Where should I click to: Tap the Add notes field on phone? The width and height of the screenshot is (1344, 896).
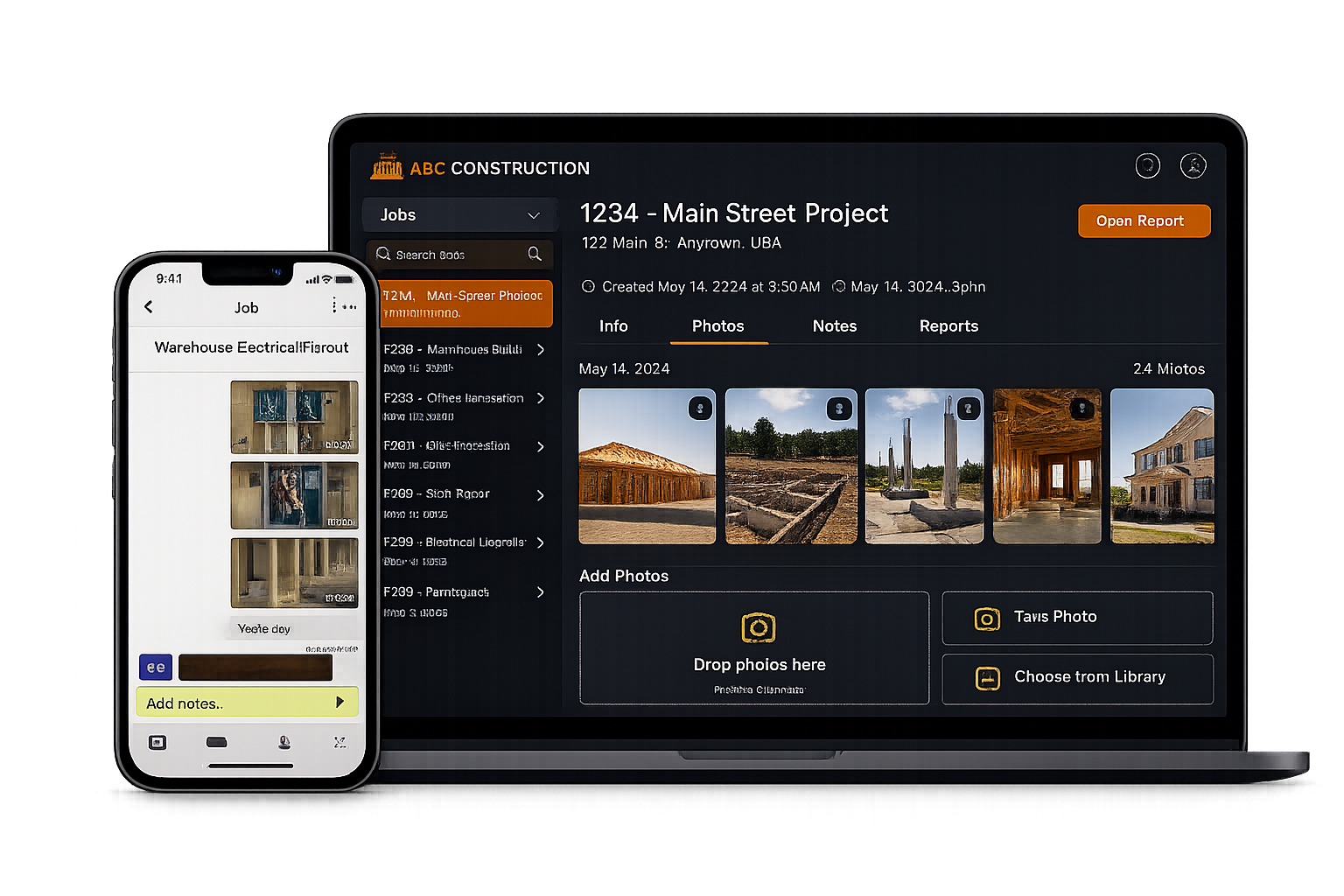[247, 703]
